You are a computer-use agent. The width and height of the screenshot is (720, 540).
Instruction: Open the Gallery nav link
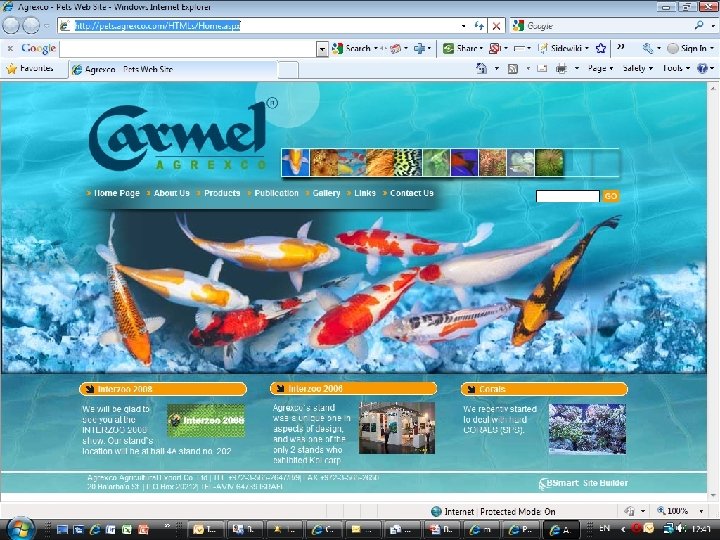[326, 193]
